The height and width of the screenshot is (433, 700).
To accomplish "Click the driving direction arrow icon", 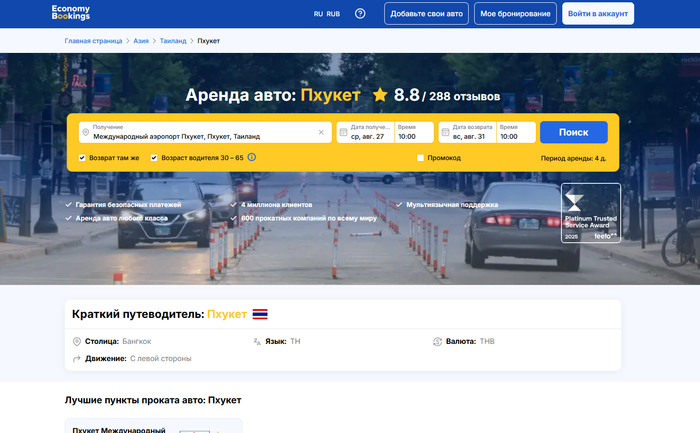I will pos(77,358).
